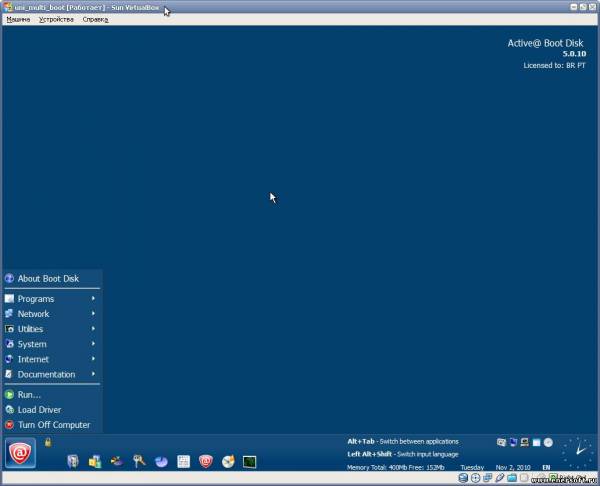Open About Boot Disk from start menu
600x486 pixels.
pyautogui.click(x=52, y=279)
